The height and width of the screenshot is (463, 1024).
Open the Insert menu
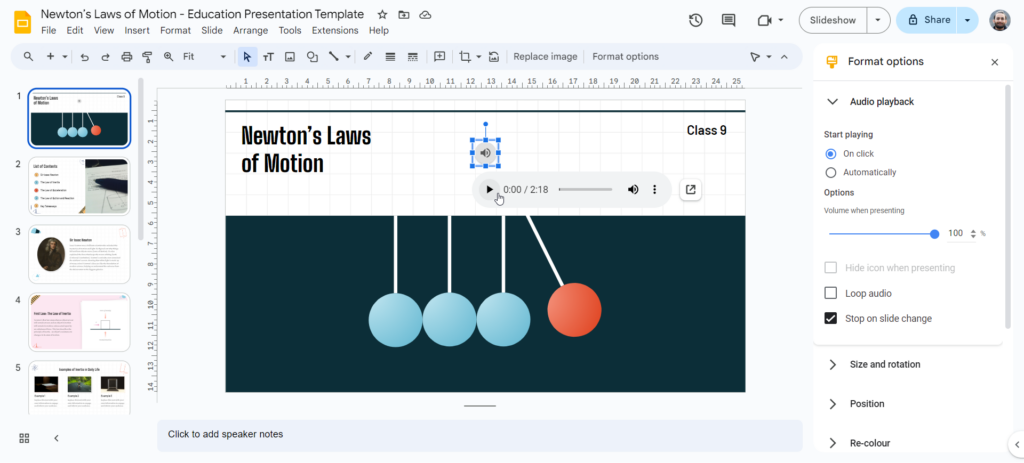click(x=137, y=31)
